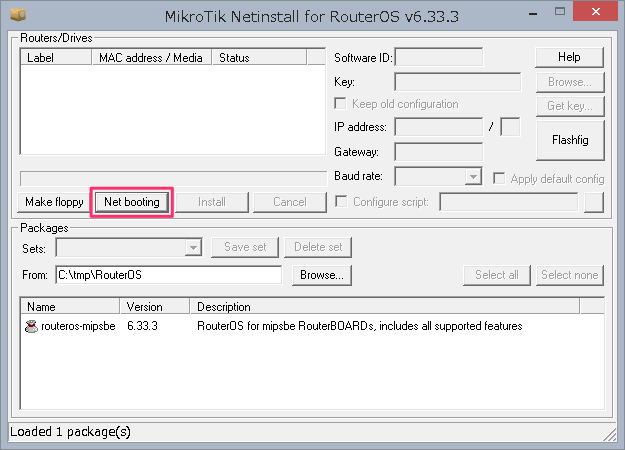Toggle the Keep old configuration checkbox

340,104
